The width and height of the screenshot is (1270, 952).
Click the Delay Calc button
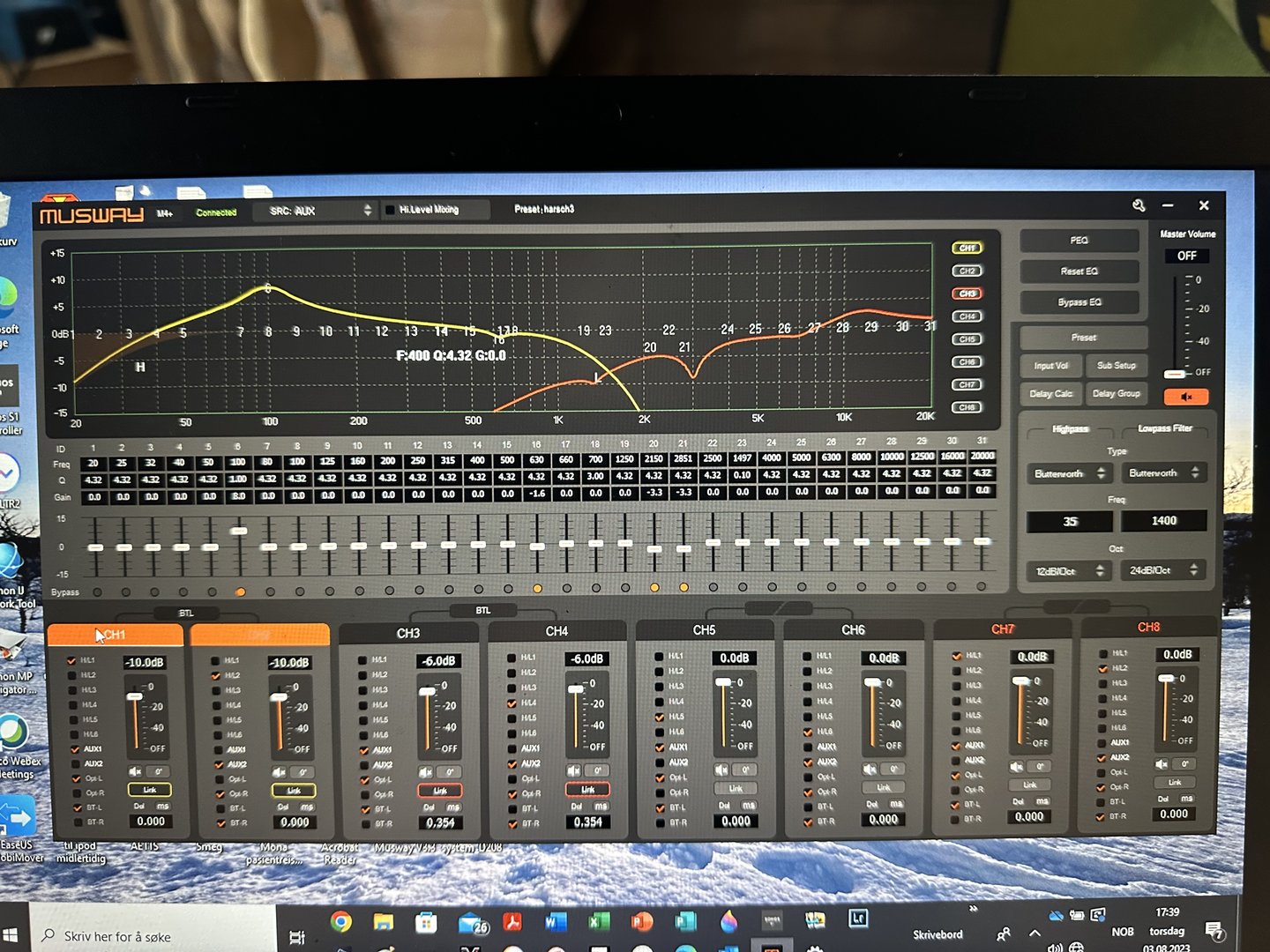pyautogui.click(x=1050, y=394)
